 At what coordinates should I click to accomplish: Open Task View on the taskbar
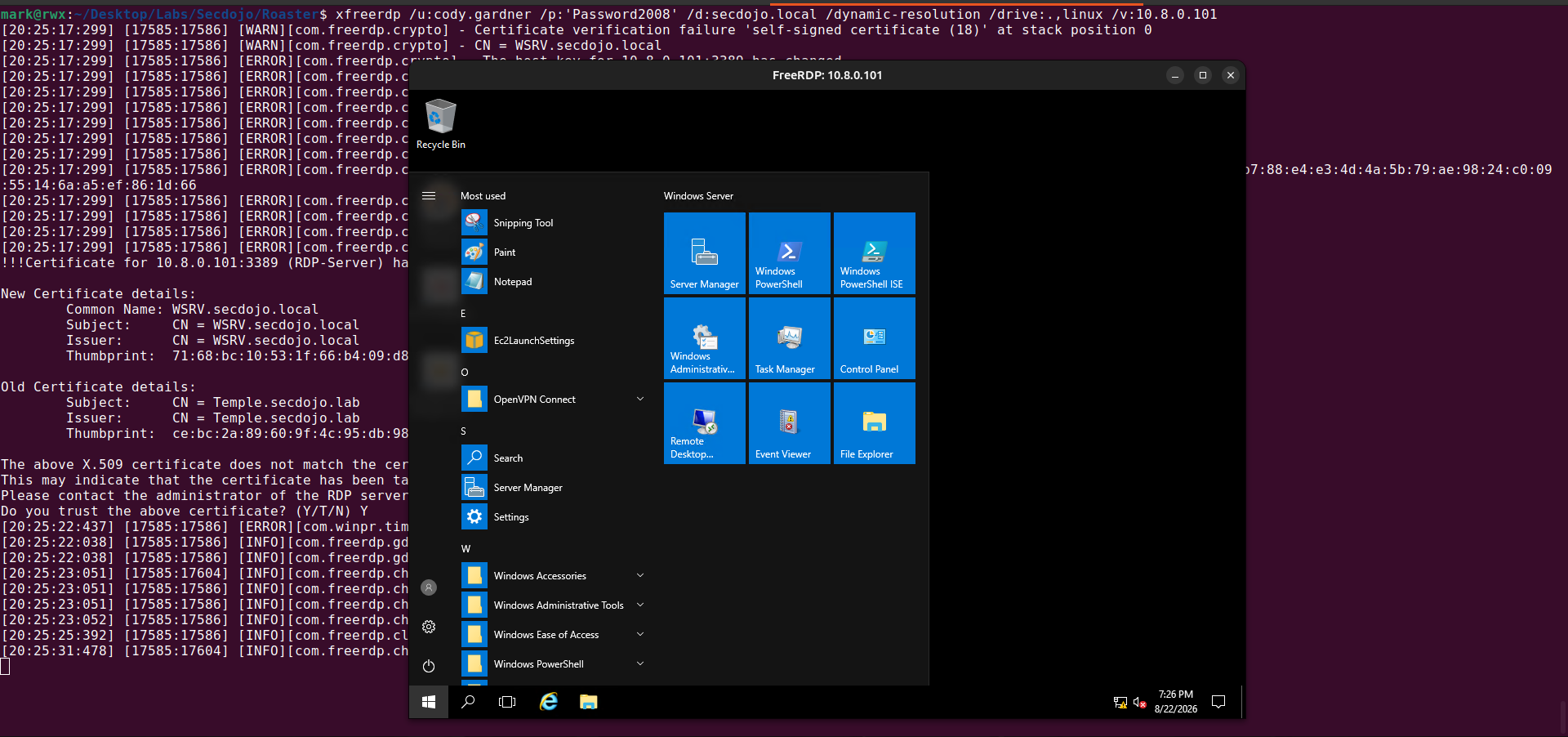(507, 702)
